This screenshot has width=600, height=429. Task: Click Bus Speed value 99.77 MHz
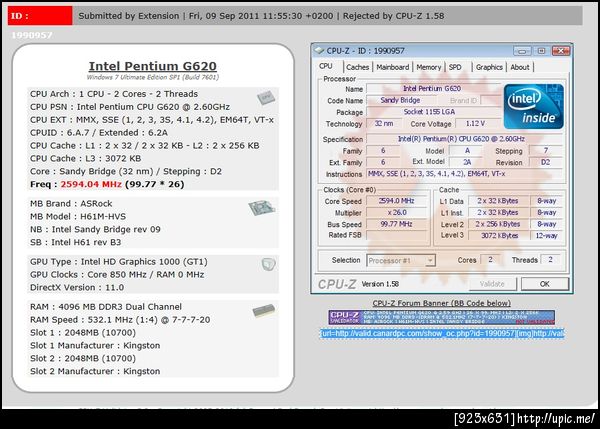click(396, 224)
